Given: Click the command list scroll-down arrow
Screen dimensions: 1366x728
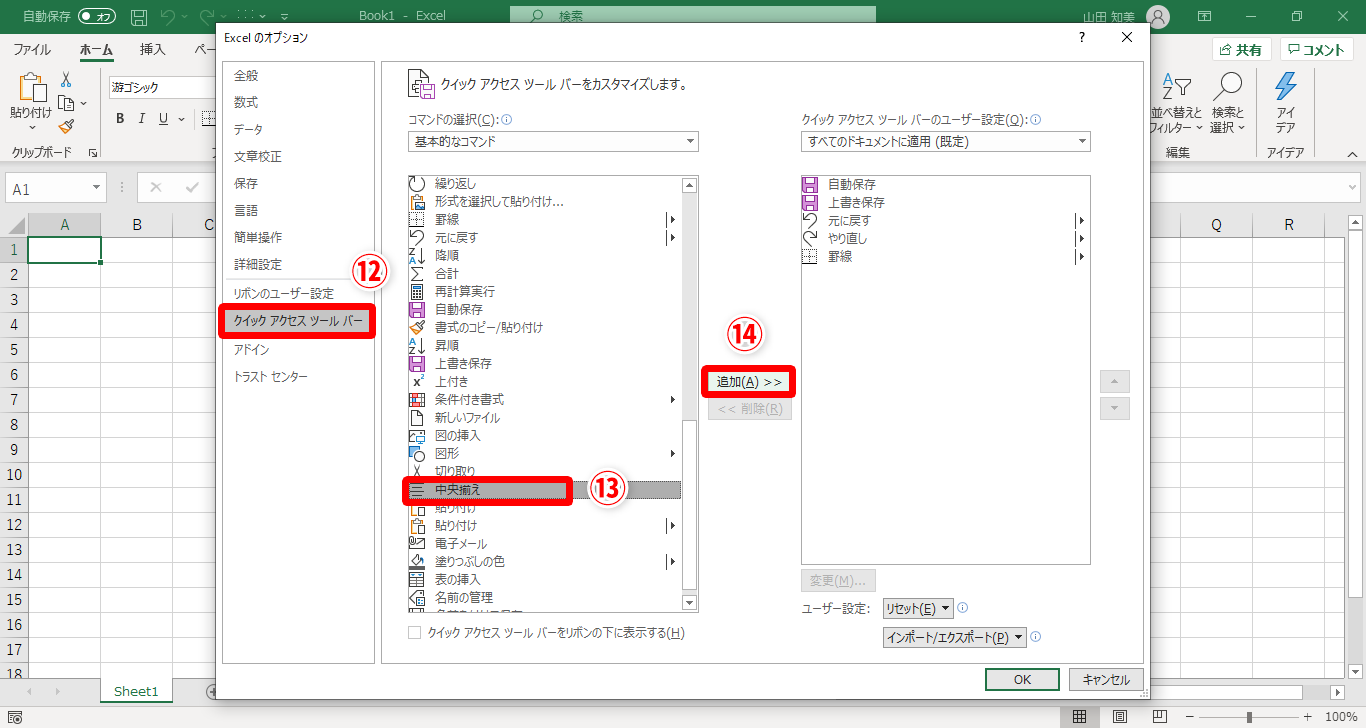Looking at the screenshot, I should click(x=689, y=603).
